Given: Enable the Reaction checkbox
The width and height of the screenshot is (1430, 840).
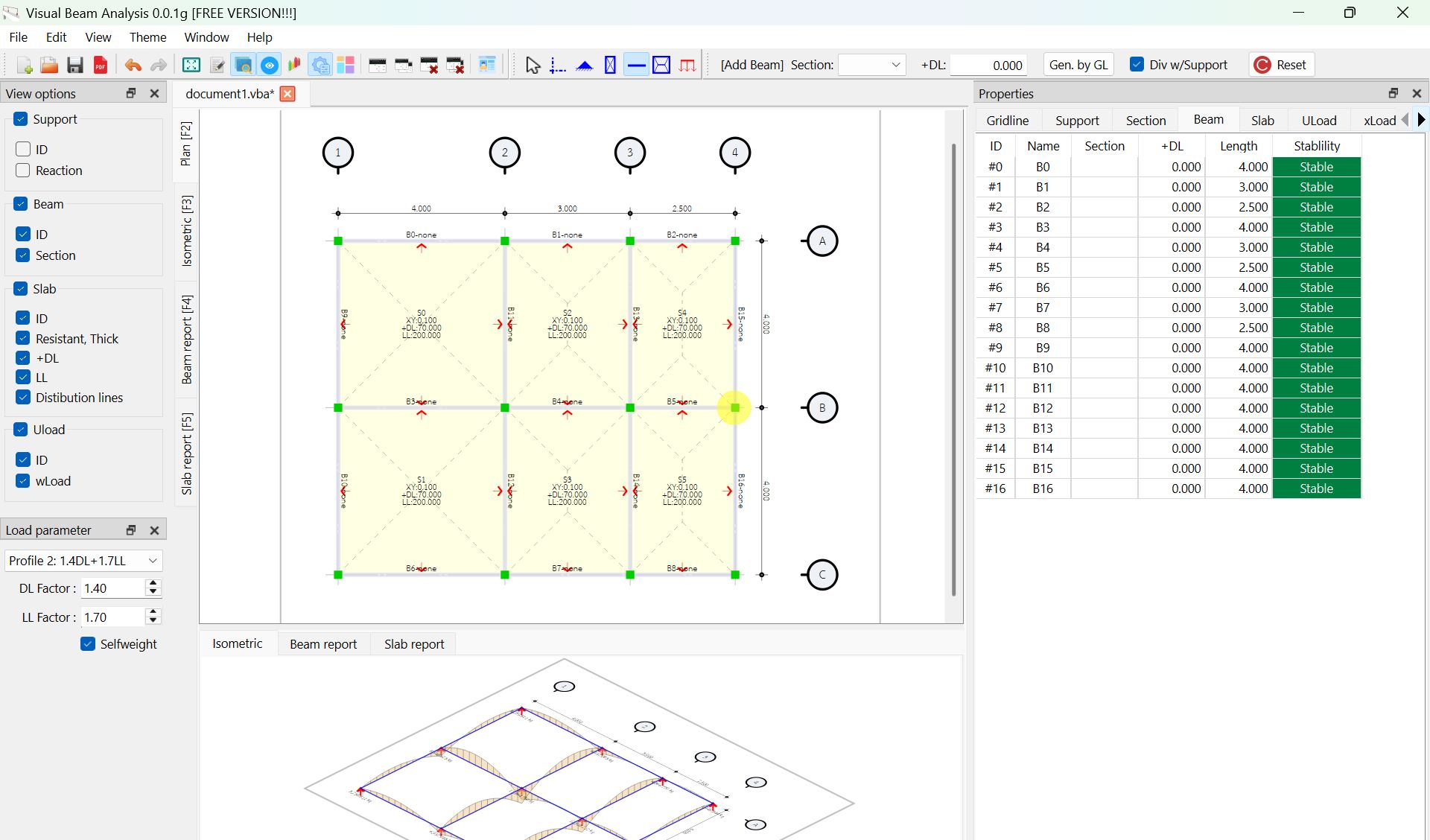Looking at the screenshot, I should coord(23,171).
